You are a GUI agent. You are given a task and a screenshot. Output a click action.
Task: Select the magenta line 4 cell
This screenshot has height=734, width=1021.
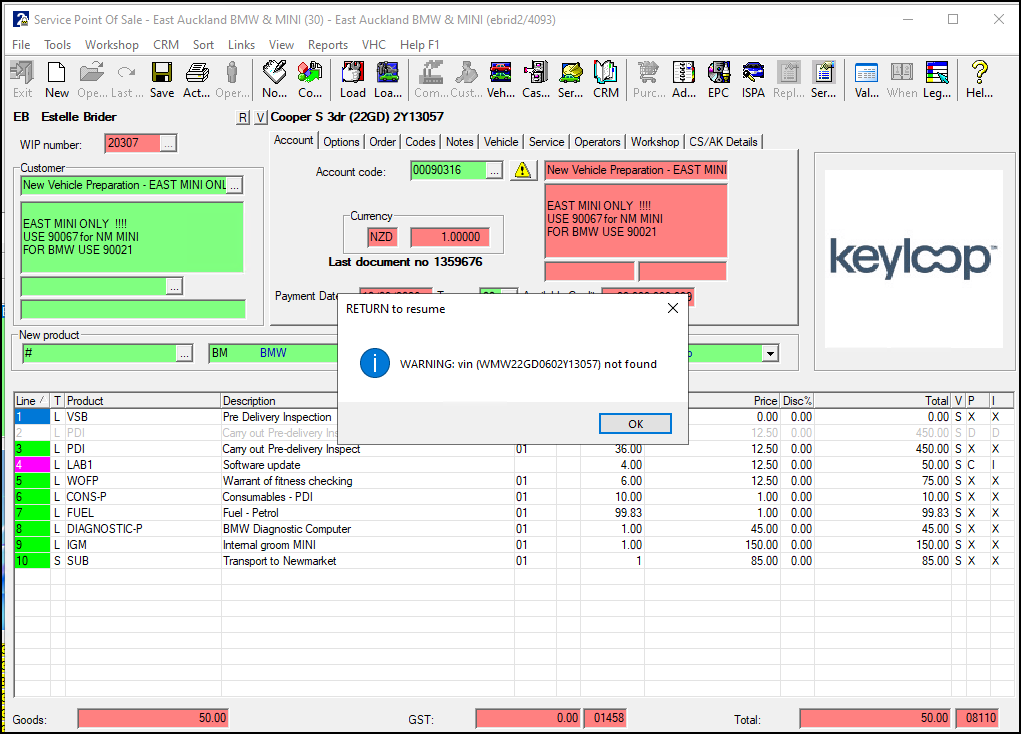[x=32, y=465]
